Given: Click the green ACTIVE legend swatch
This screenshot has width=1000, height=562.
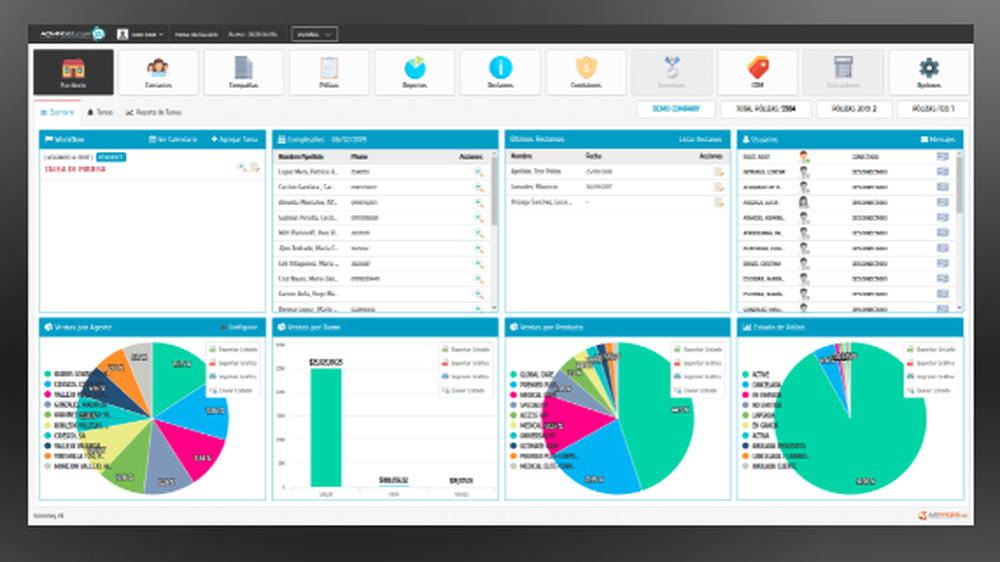Looking at the screenshot, I should click(745, 374).
